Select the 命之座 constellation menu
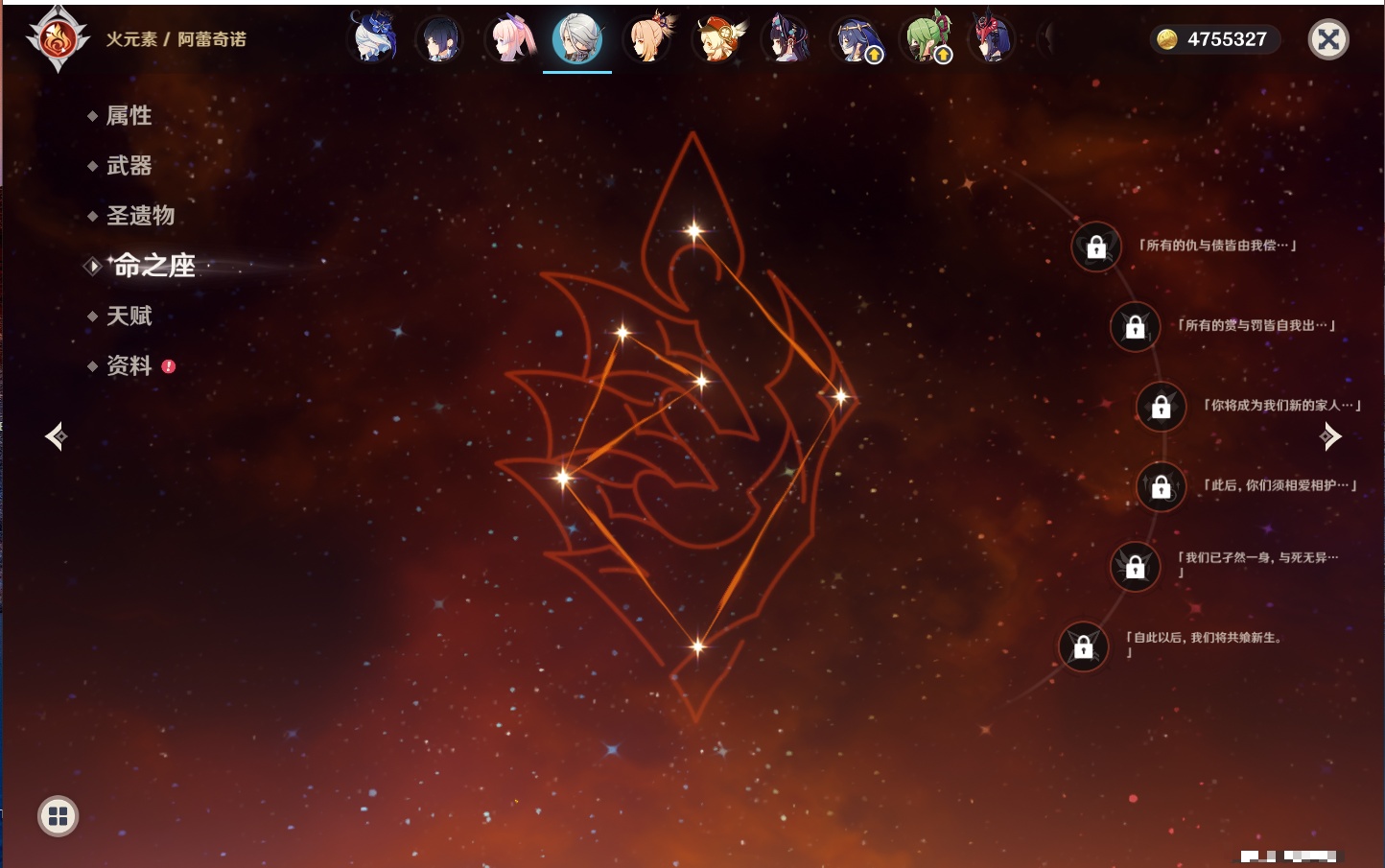The image size is (1385, 868). click(x=153, y=266)
